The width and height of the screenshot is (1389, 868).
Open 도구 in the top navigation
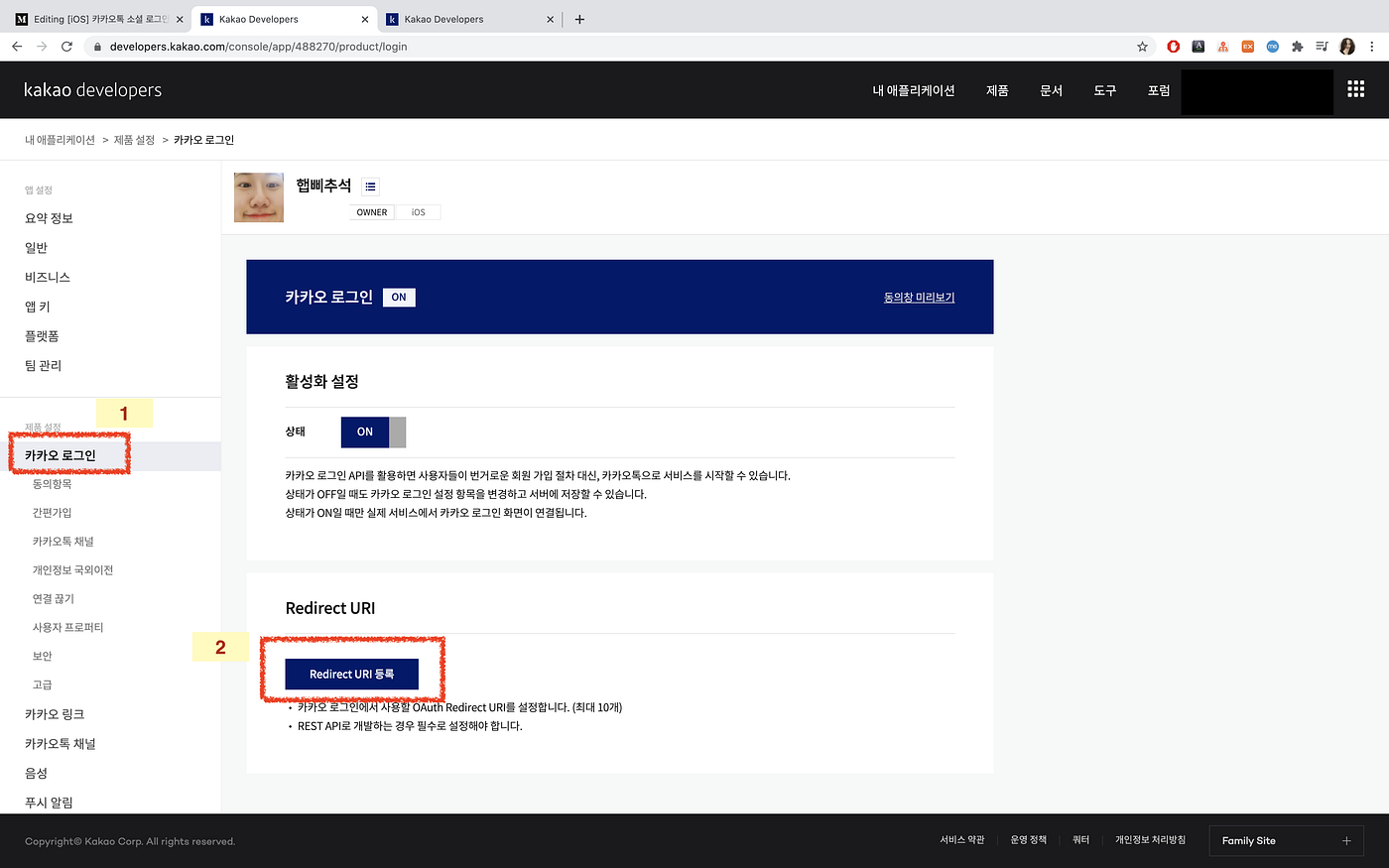[1105, 90]
